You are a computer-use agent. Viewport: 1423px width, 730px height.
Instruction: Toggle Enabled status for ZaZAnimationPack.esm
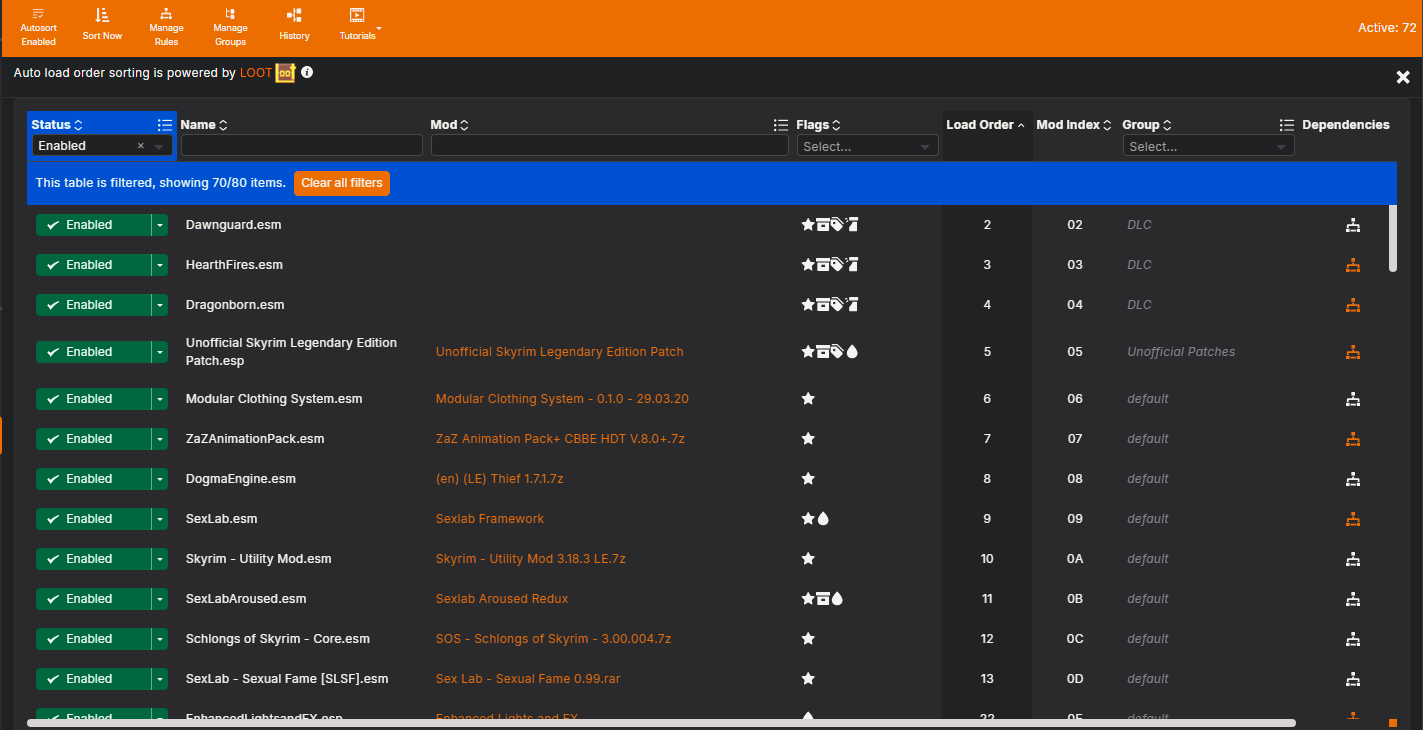click(92, 439)
